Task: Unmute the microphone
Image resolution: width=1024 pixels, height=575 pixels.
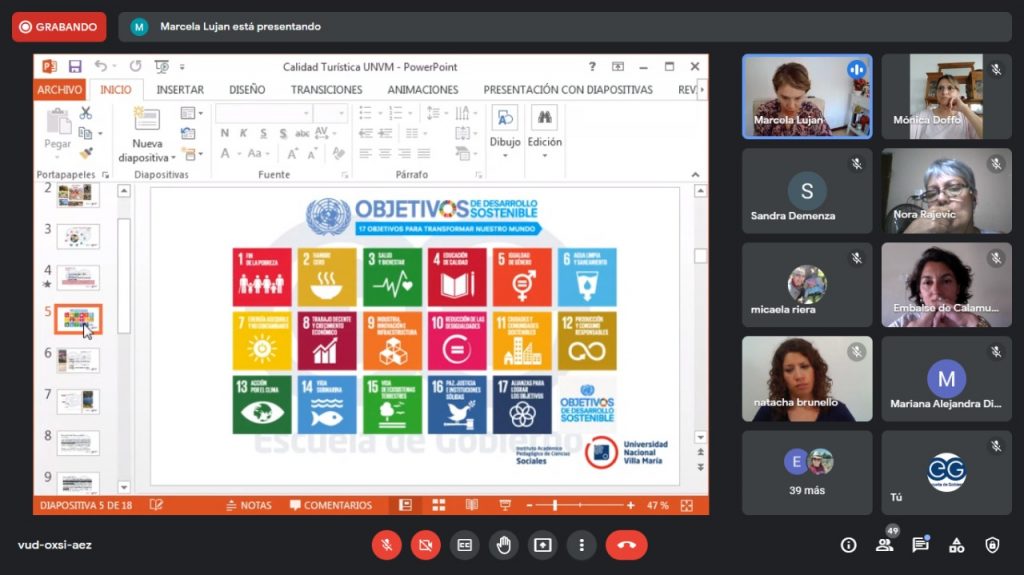Action: 387,545
